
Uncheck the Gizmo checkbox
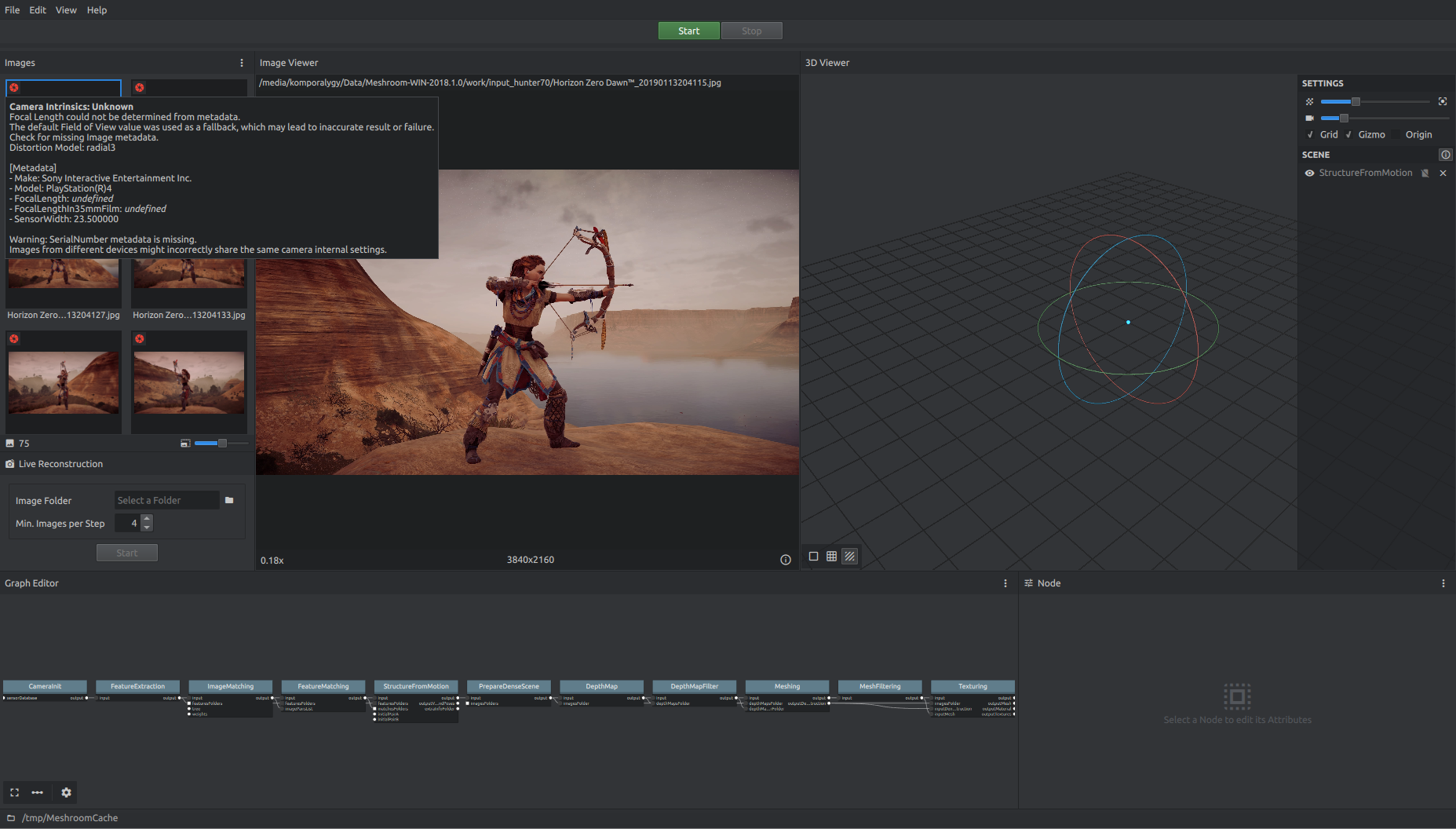tap(1349, 135)
